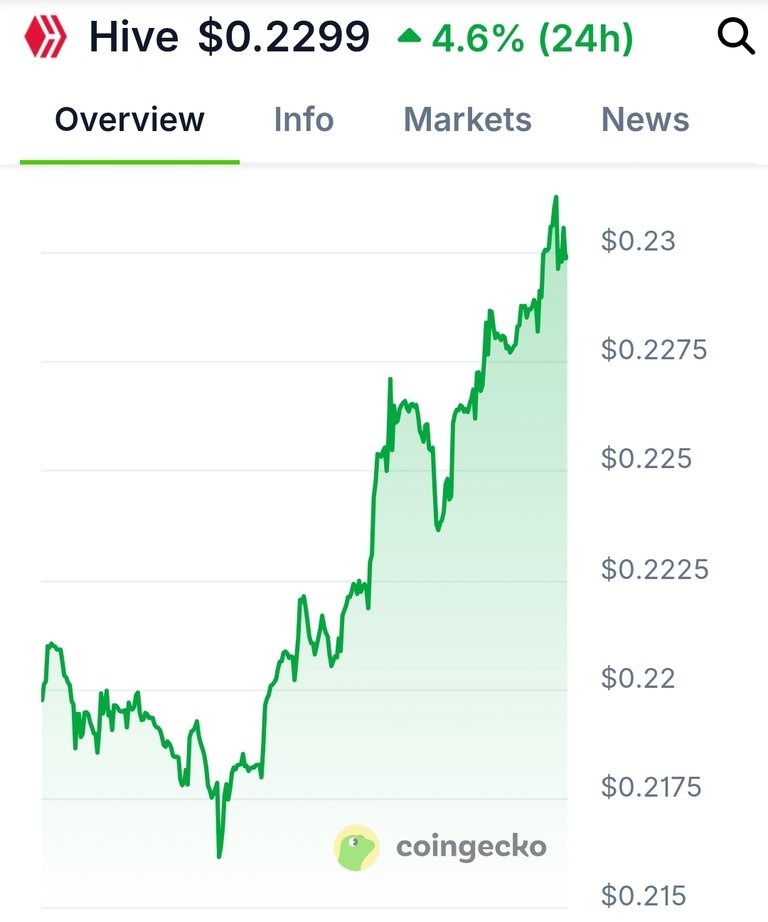This screenshot has width=768, height=922.
Task: Tap the 4.6% (24h) change label
Action: pos(532,39)
